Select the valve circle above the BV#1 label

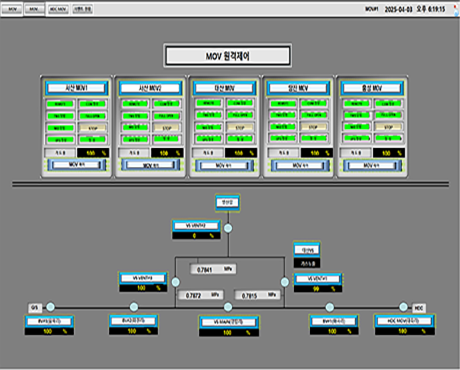(330, 307)
